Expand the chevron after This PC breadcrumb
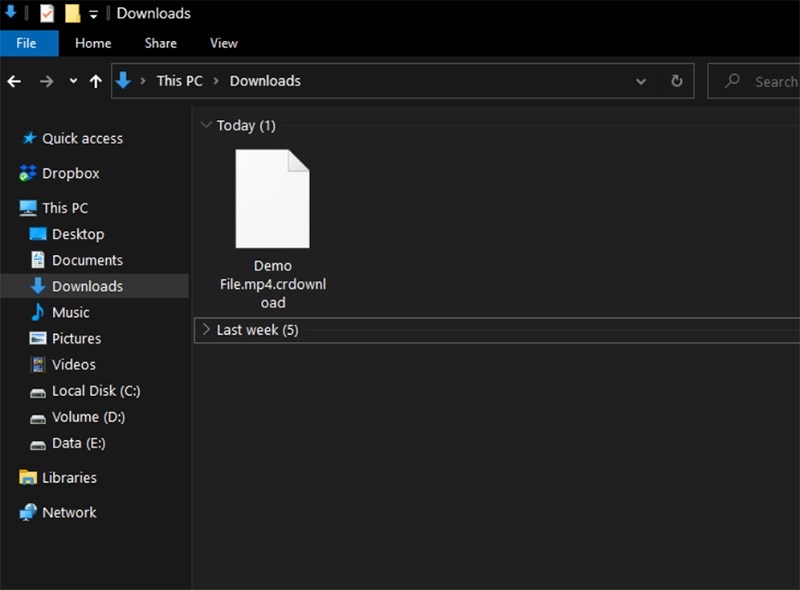This screenshot has height=590, width=800. pyautogui.click(x=216, y=81)
